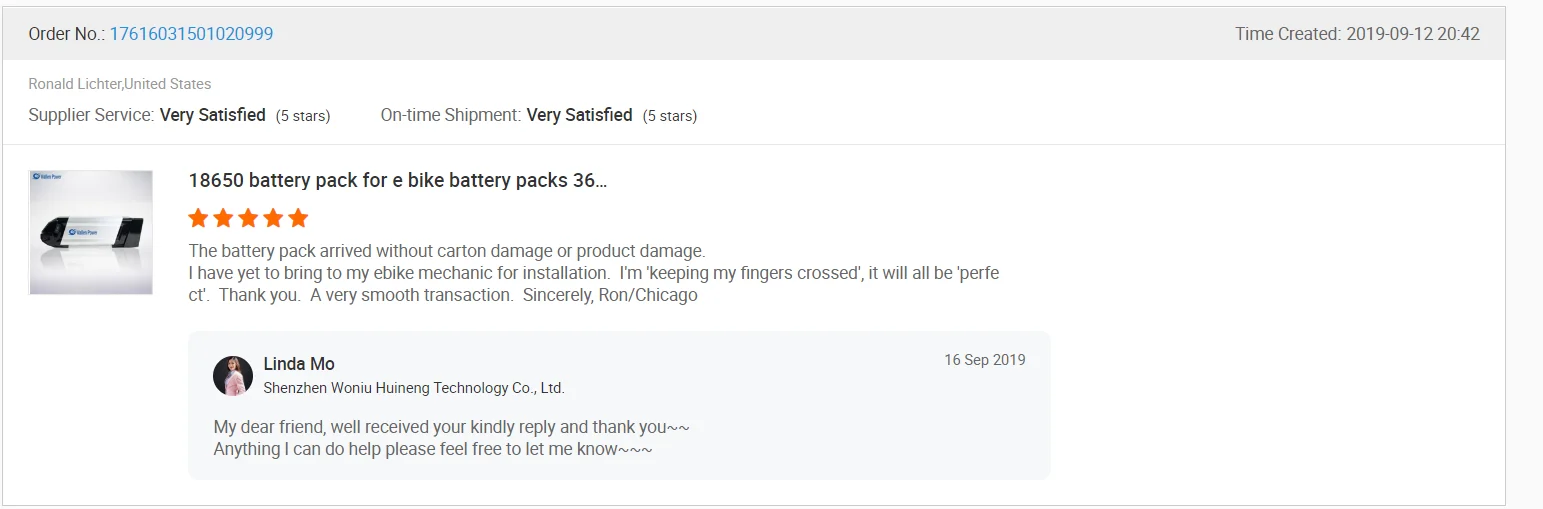Click the second orange rating star
This screenshot has height=509, width=1543.
pos(223,218)
